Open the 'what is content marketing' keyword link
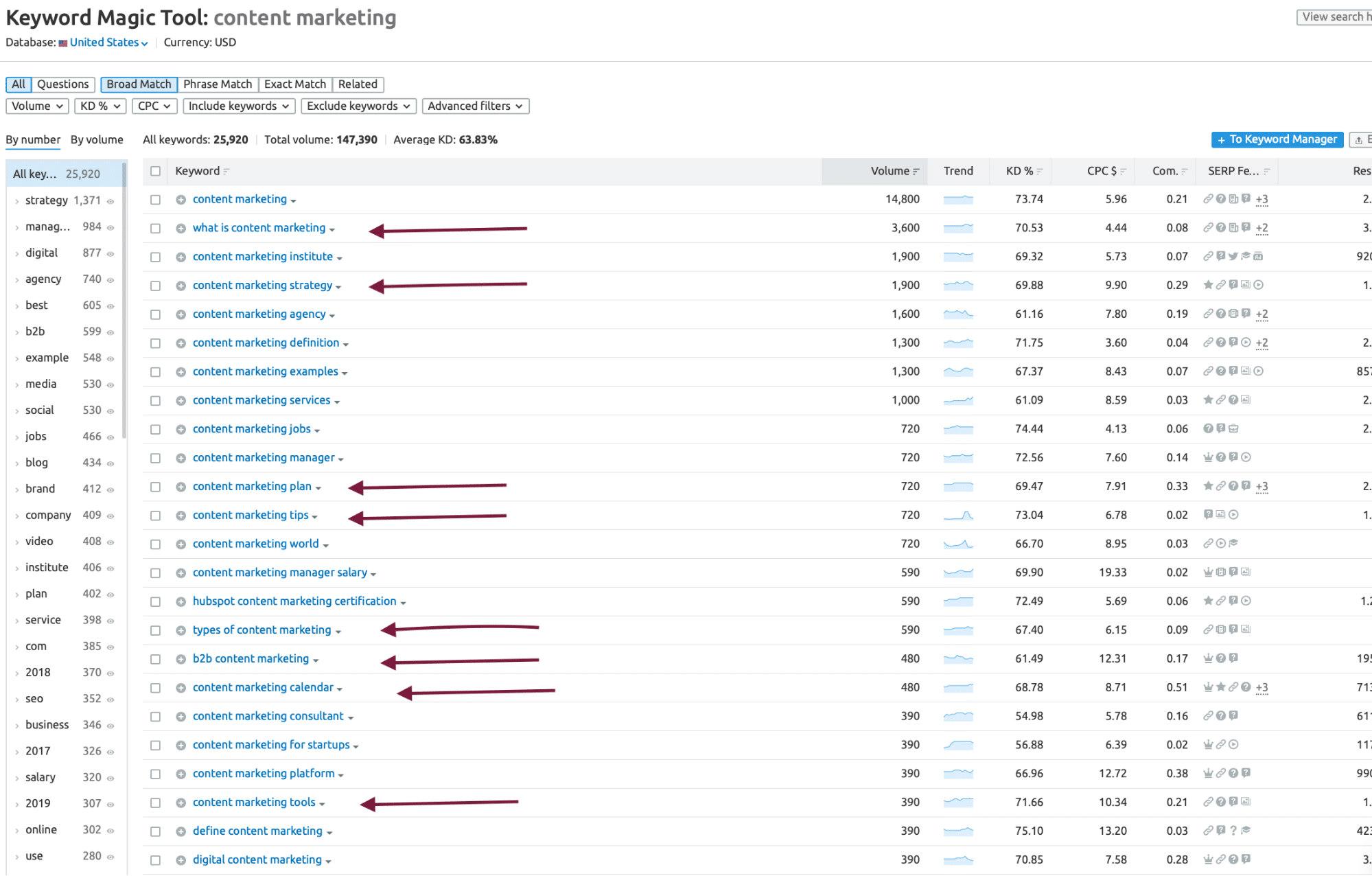Viewport: 1372px width, 876px height. click(259, 228)
